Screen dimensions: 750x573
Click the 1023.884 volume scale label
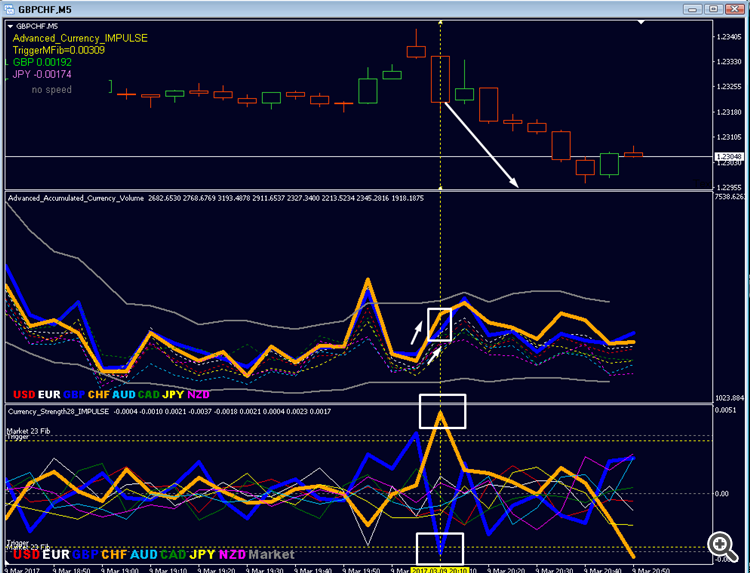[730, 398]
